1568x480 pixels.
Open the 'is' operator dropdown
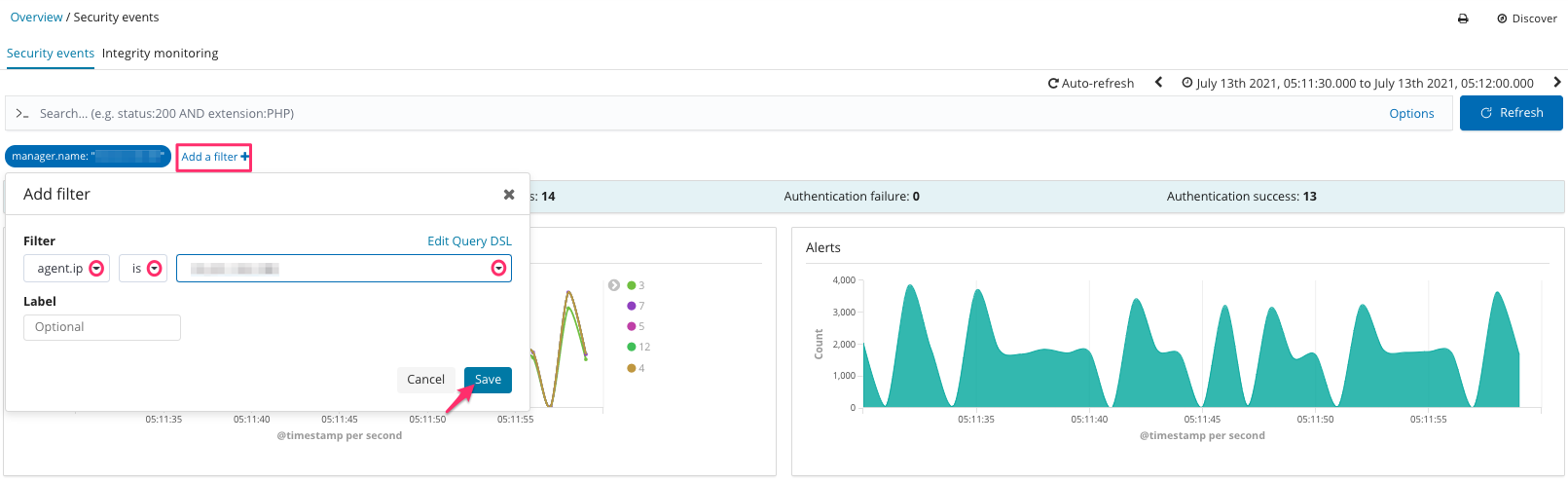point(154,269)
